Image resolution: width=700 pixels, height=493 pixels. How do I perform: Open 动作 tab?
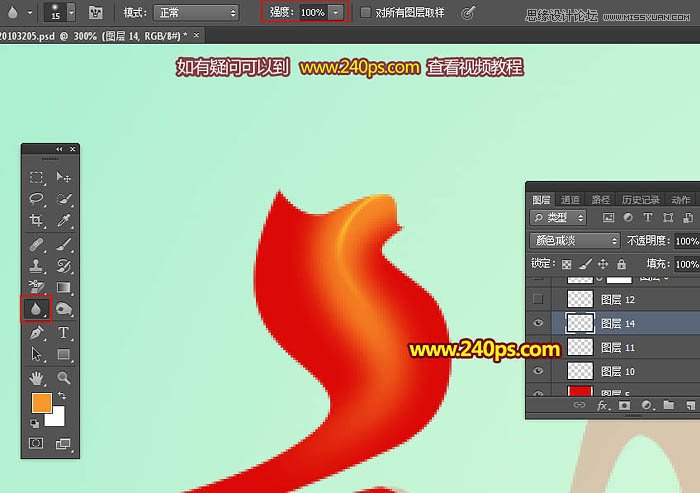tap(680, 200)
